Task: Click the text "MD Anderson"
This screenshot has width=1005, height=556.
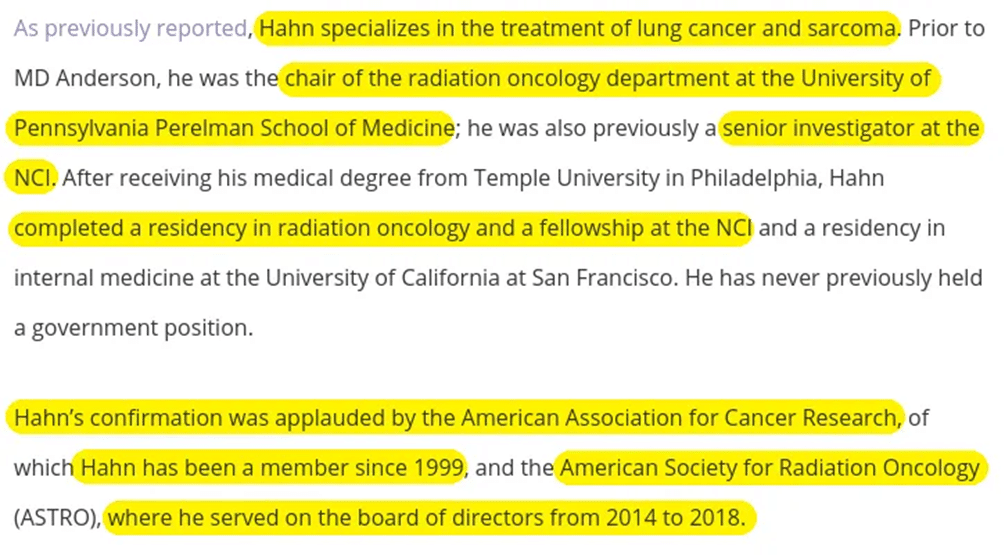Action: (85, 78)
